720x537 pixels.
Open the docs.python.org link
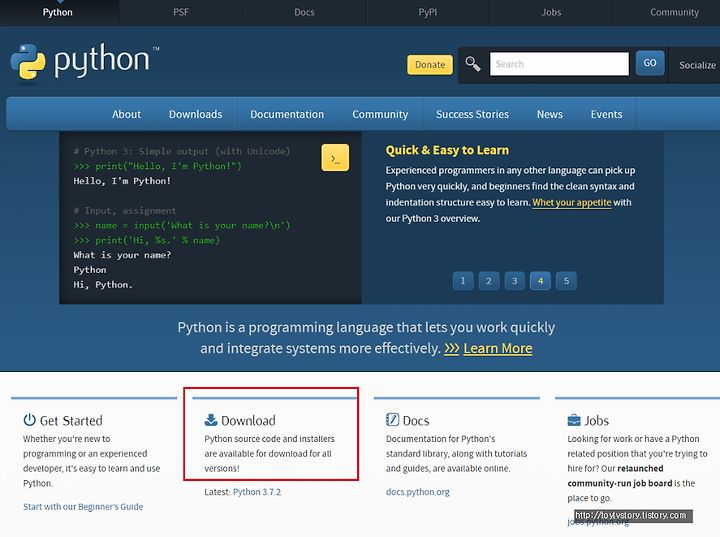[x=418, y=492]
